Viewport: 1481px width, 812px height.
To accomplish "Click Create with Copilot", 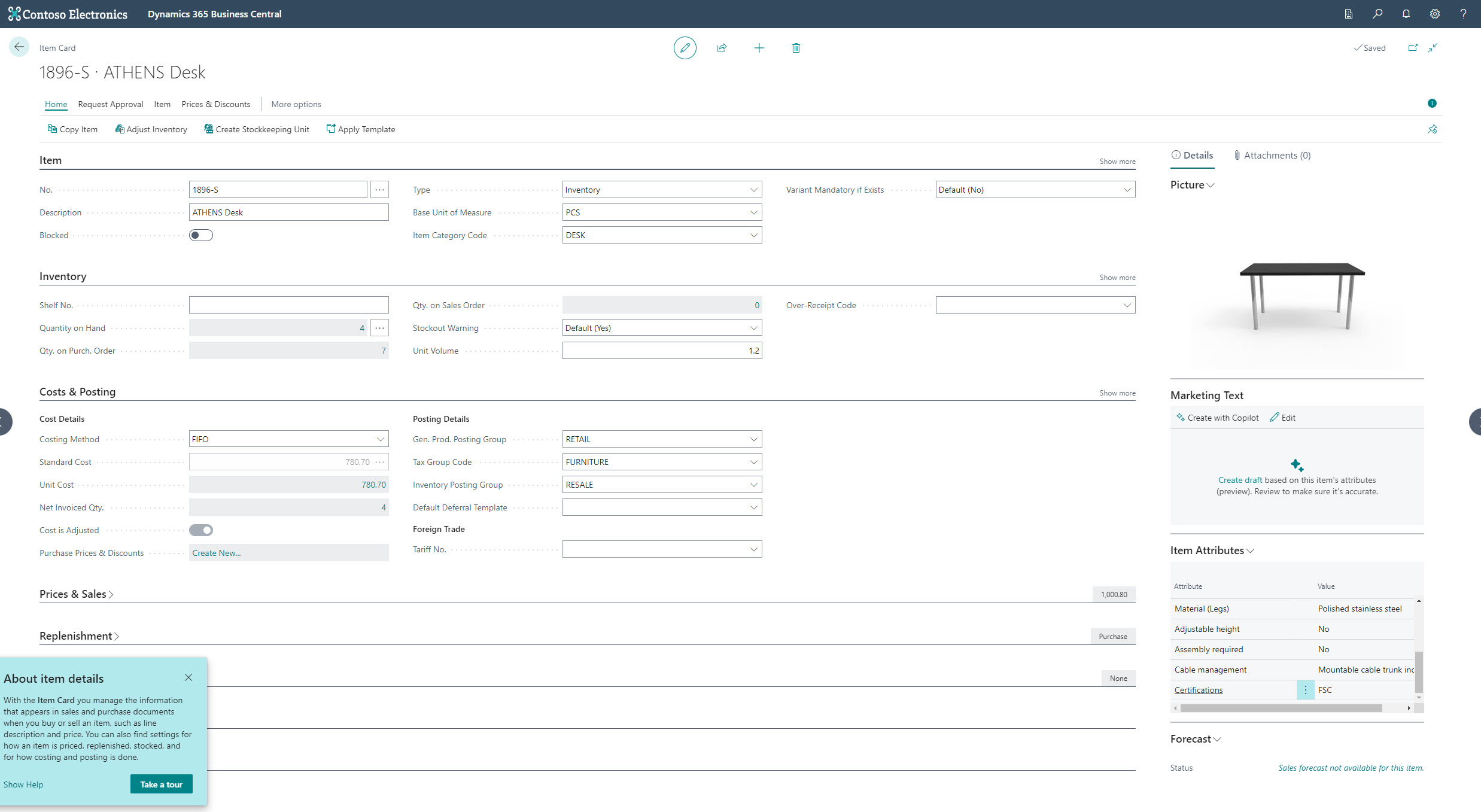I will click(1218, 418).
